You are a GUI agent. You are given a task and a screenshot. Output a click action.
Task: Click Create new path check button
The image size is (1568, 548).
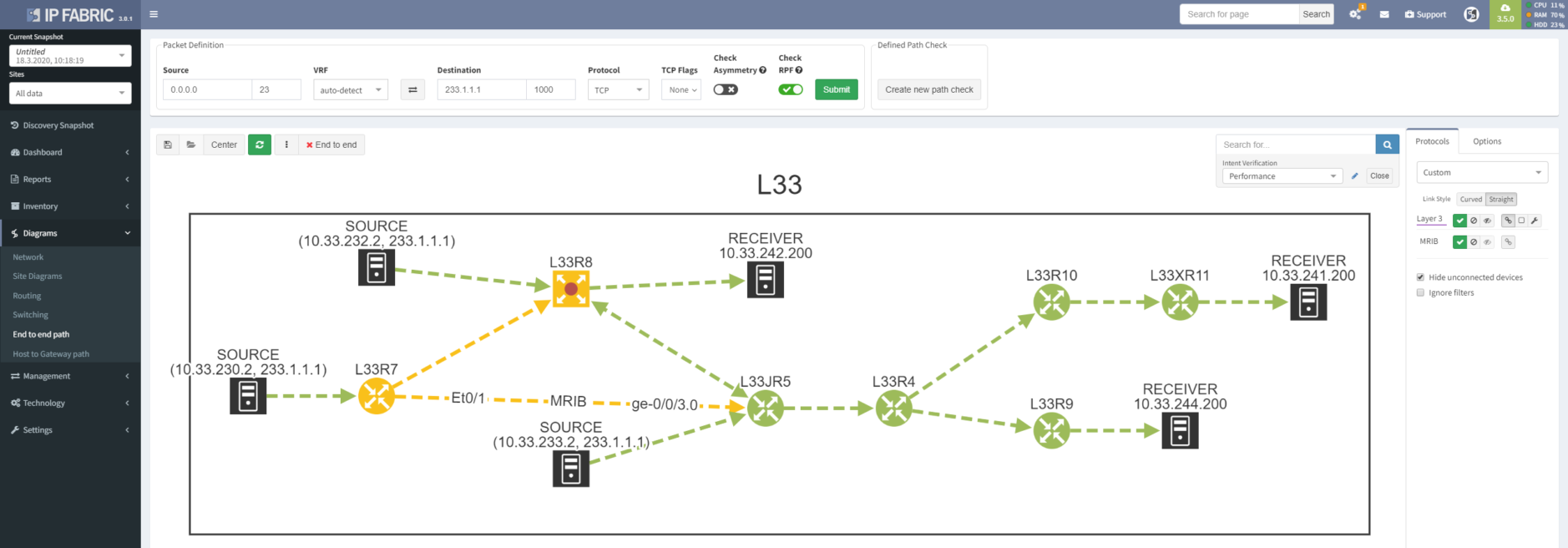tap(928, 89)
